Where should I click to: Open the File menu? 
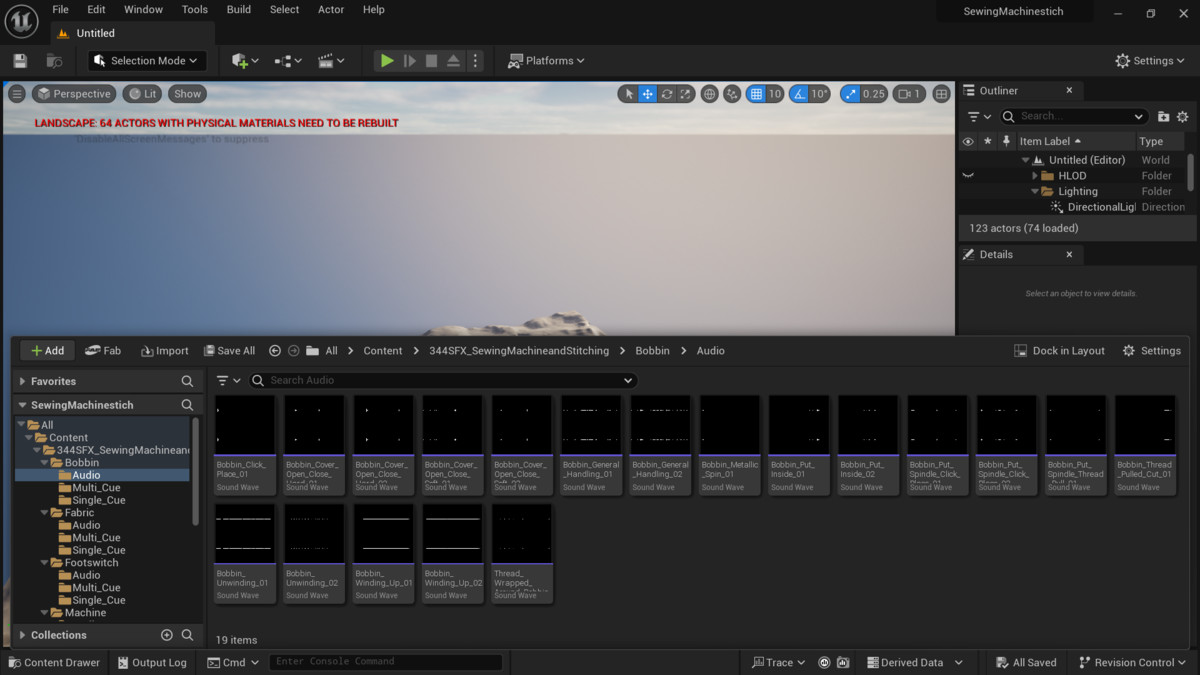61,10
